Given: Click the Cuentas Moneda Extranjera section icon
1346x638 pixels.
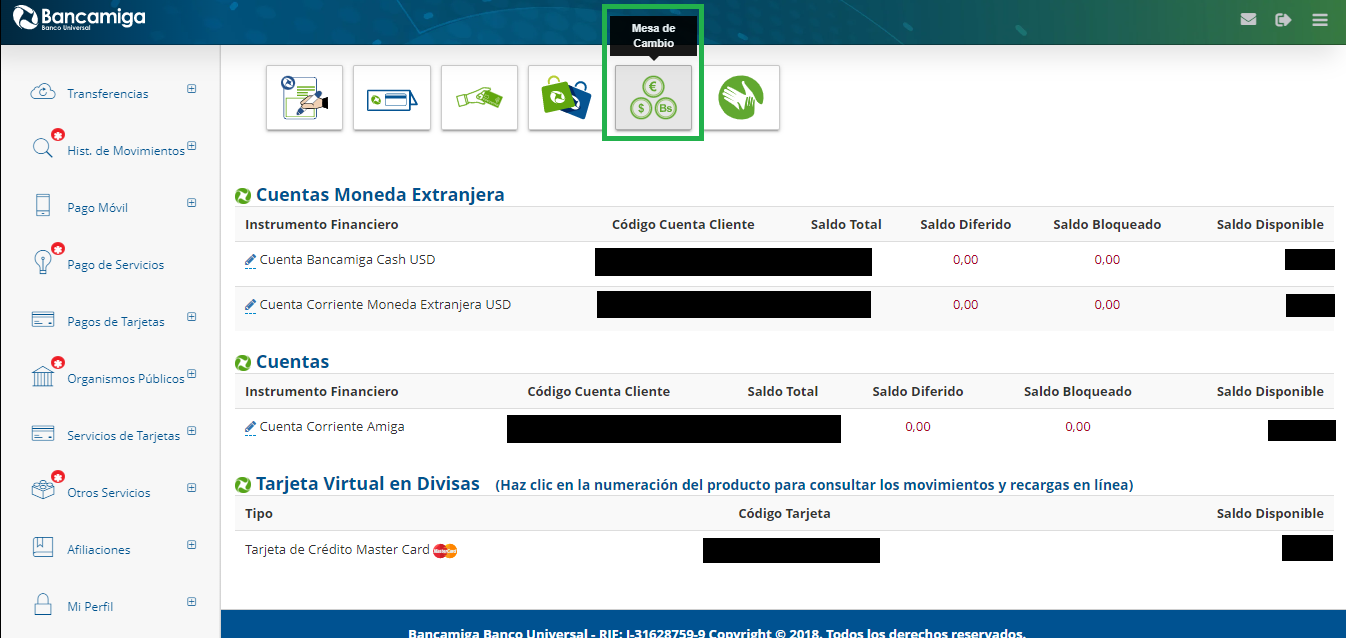Looking at the screenshot, I should [243, 195].
